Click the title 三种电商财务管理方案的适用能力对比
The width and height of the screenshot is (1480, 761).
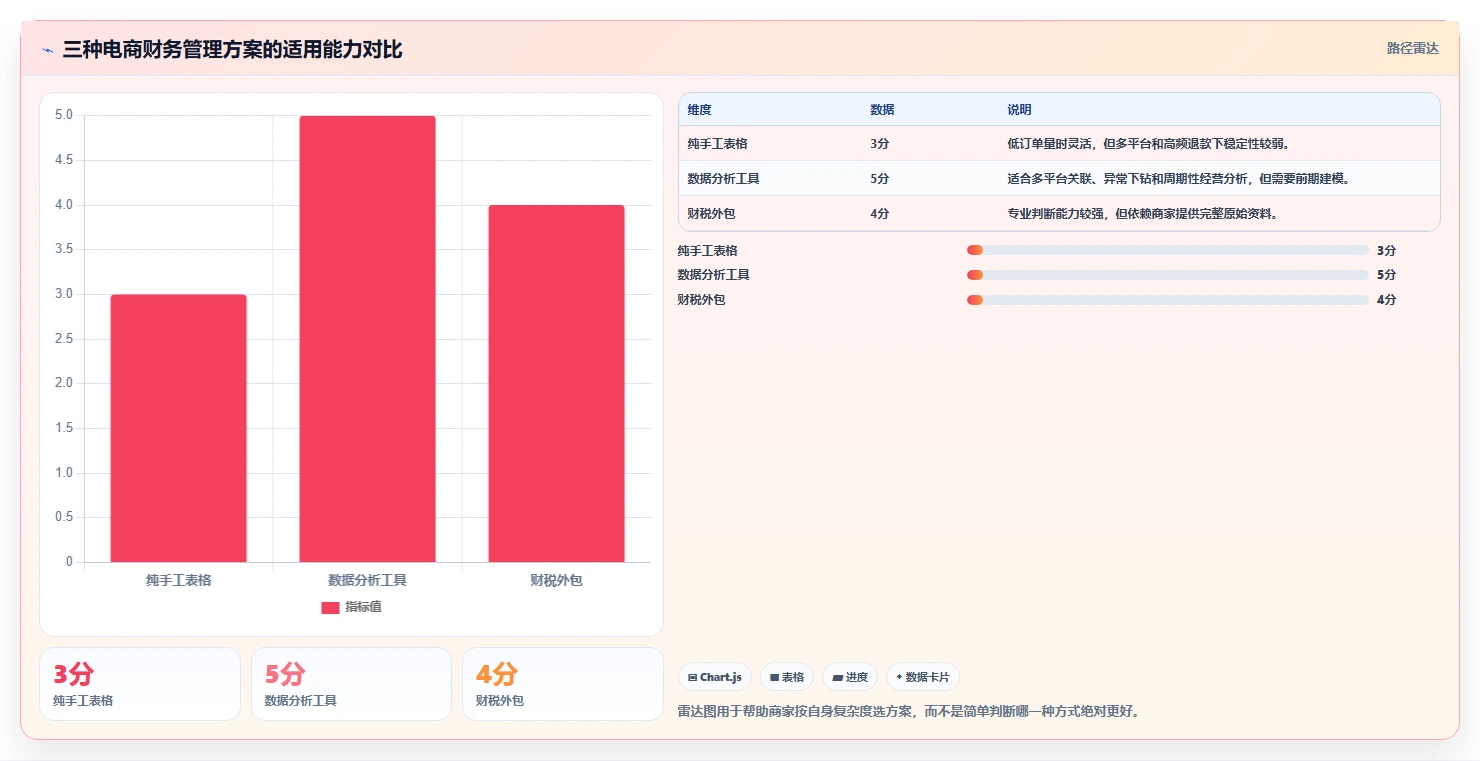pyautogui.click(x=232, y=49)
